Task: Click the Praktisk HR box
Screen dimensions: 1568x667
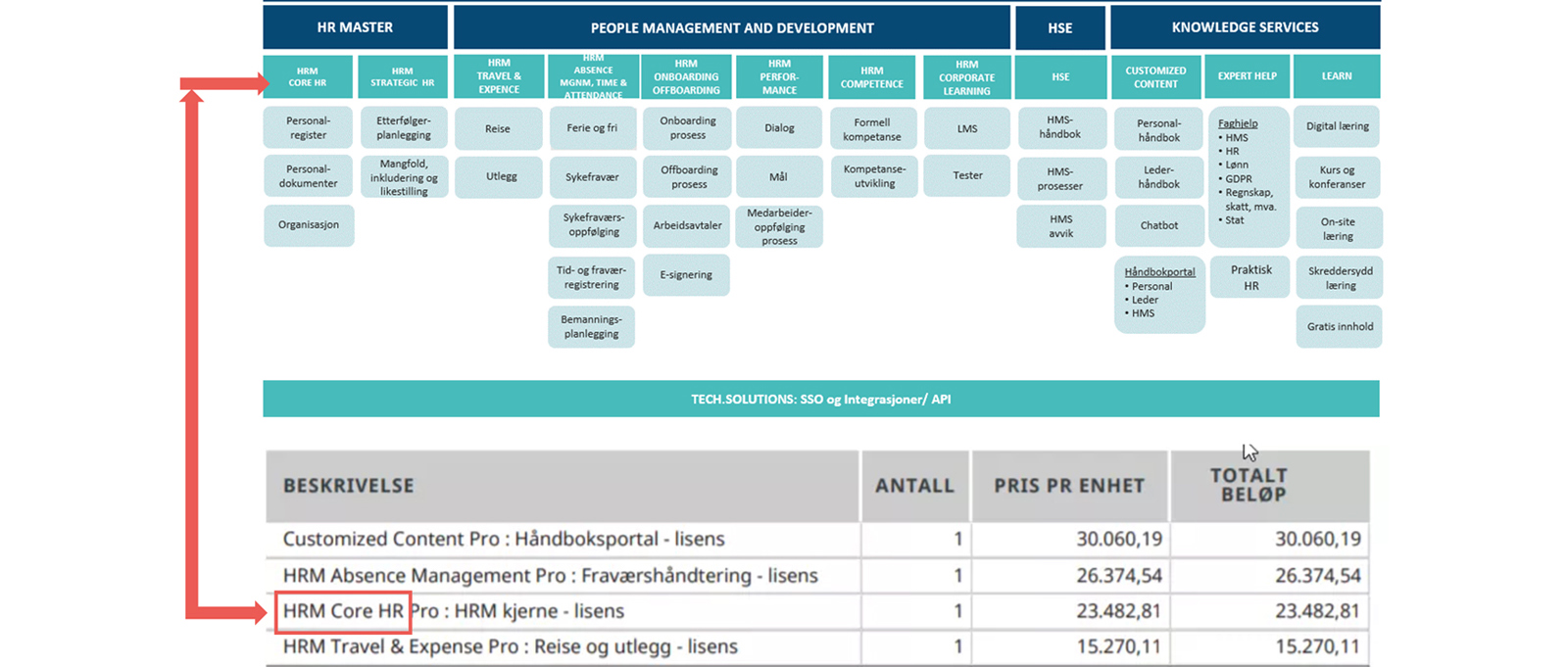Action: [1250, 277]
